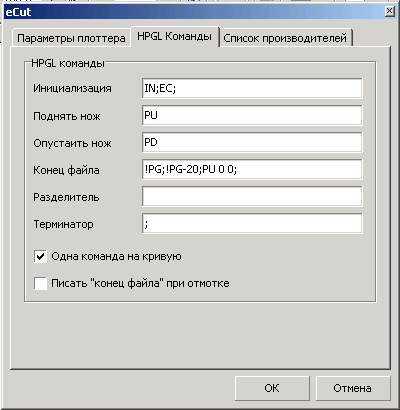Click the Инициализация label

72,88
